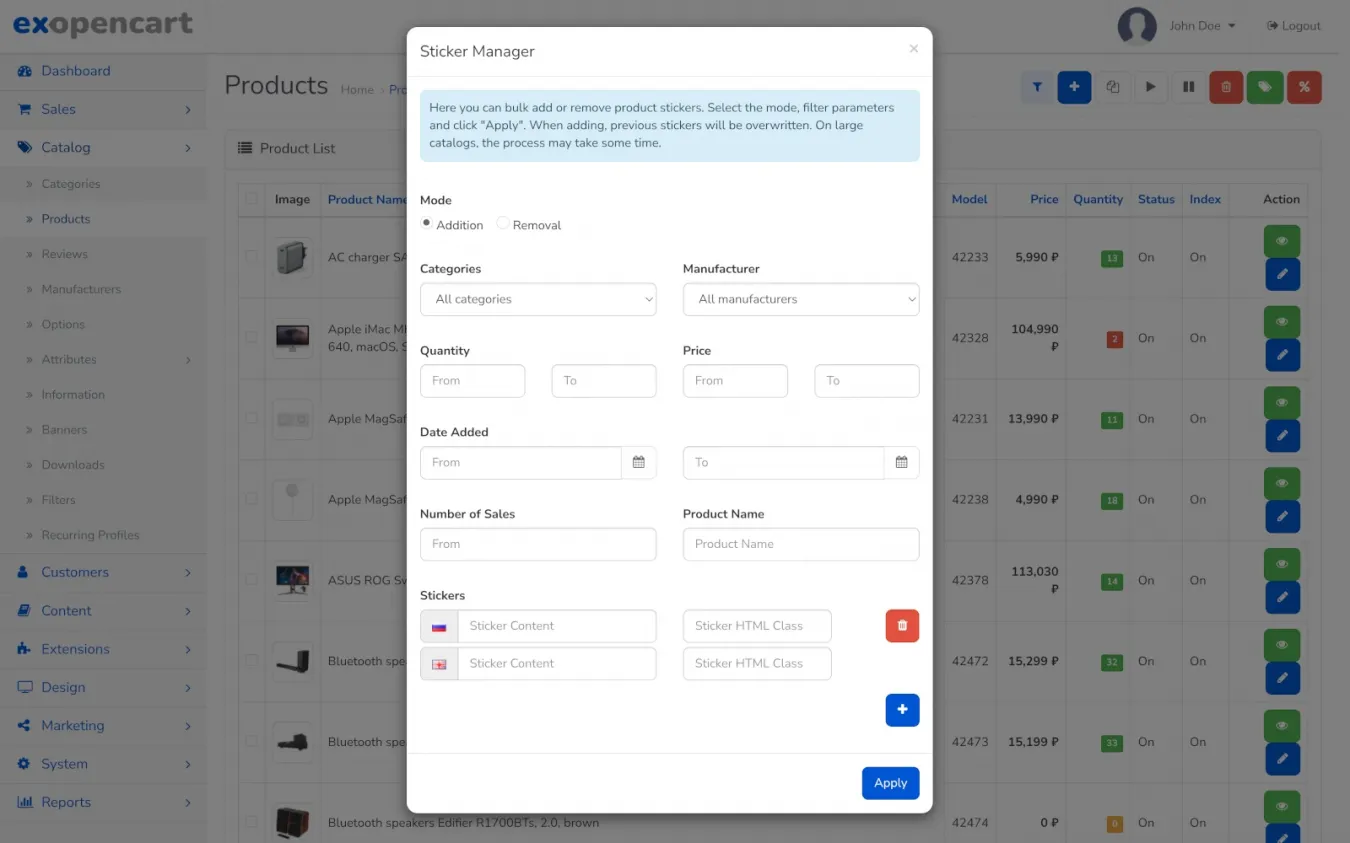Click the filter icon in the Products toolbar

pos(1037,87)
